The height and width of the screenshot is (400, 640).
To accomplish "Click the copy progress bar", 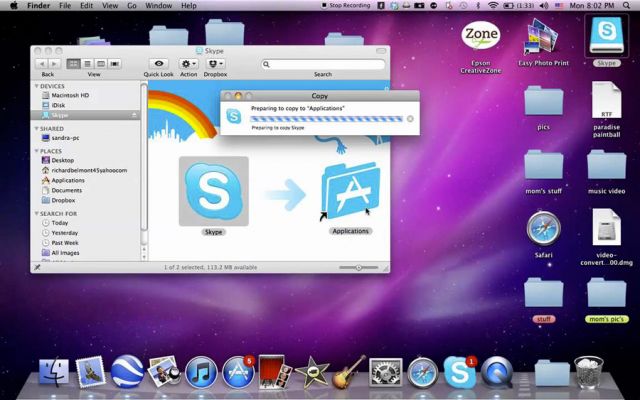I will 327,119.
